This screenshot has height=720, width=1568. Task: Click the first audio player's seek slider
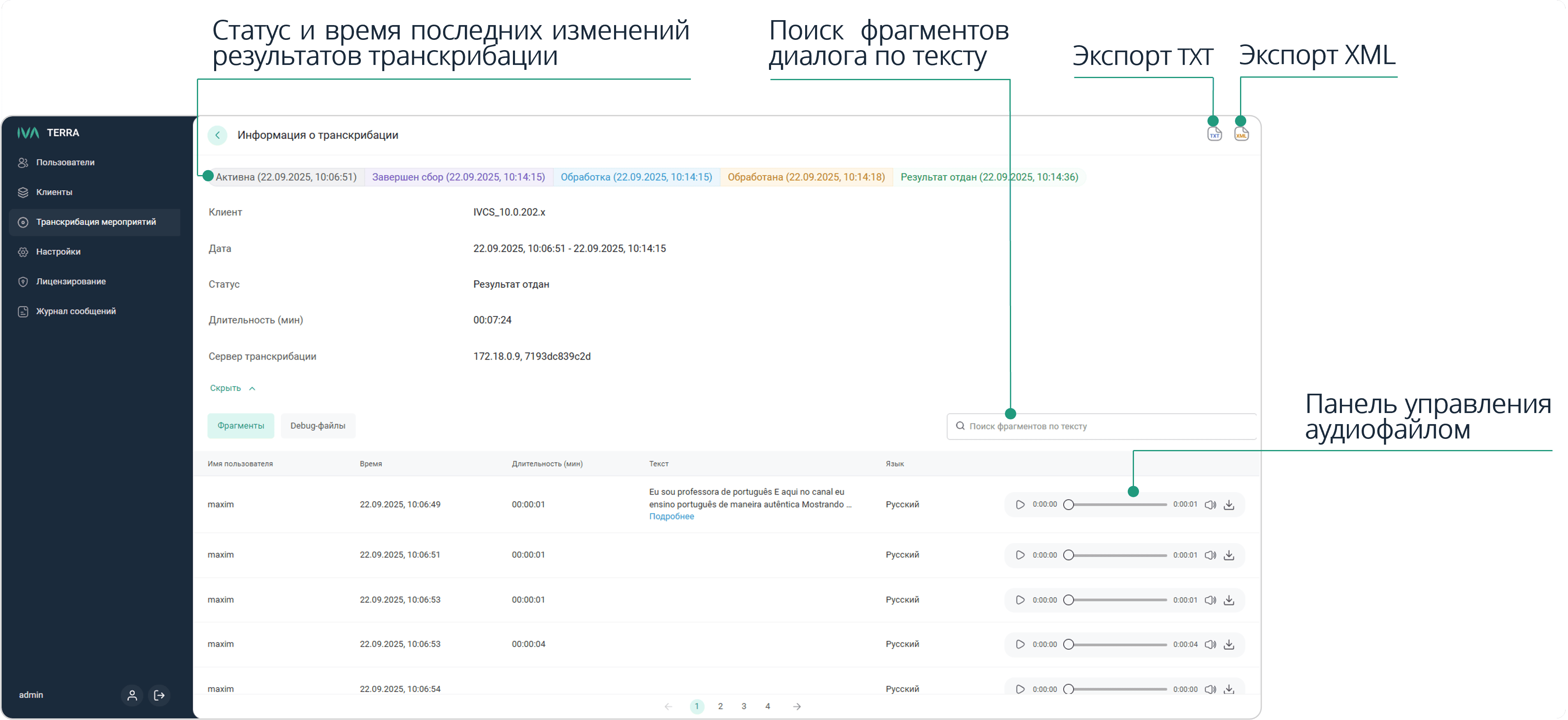[1117, 505]
